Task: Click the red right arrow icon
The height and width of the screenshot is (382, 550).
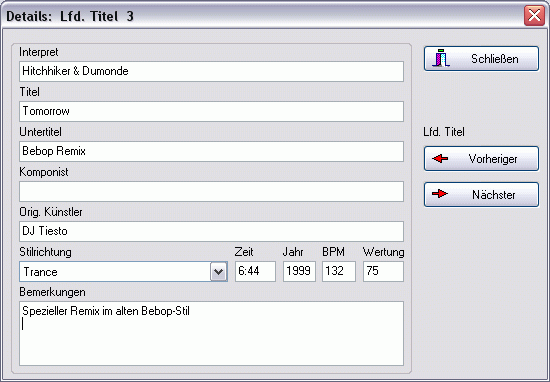Action: point(440,194)
